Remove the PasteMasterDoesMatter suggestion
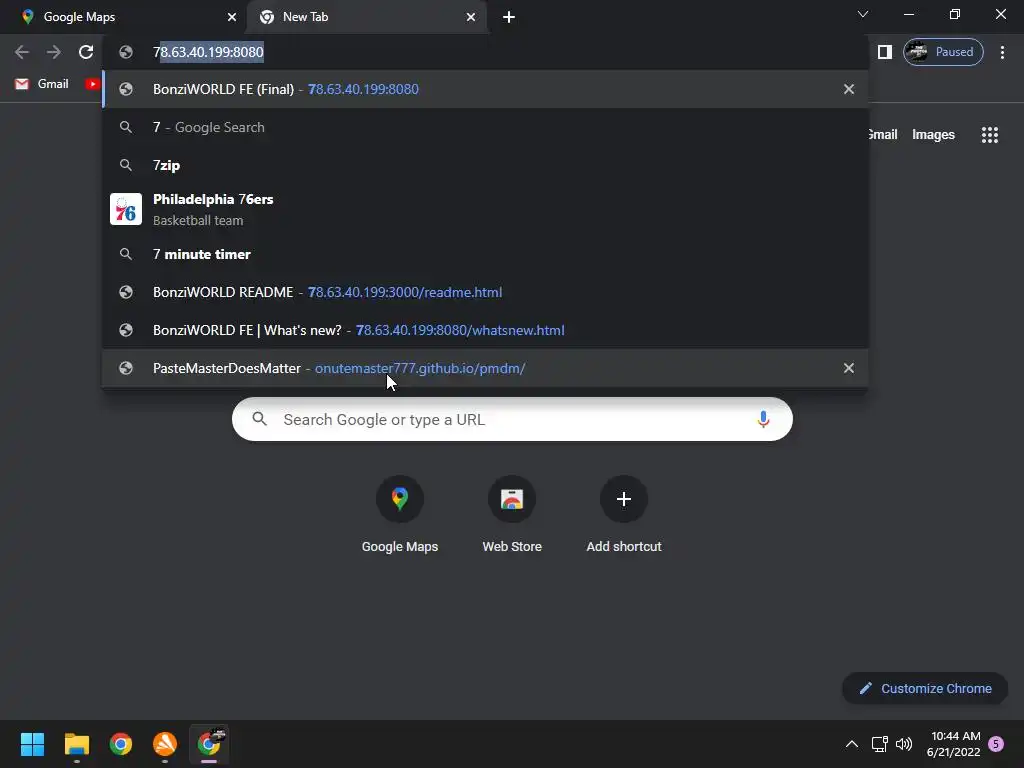 (848, 368)
